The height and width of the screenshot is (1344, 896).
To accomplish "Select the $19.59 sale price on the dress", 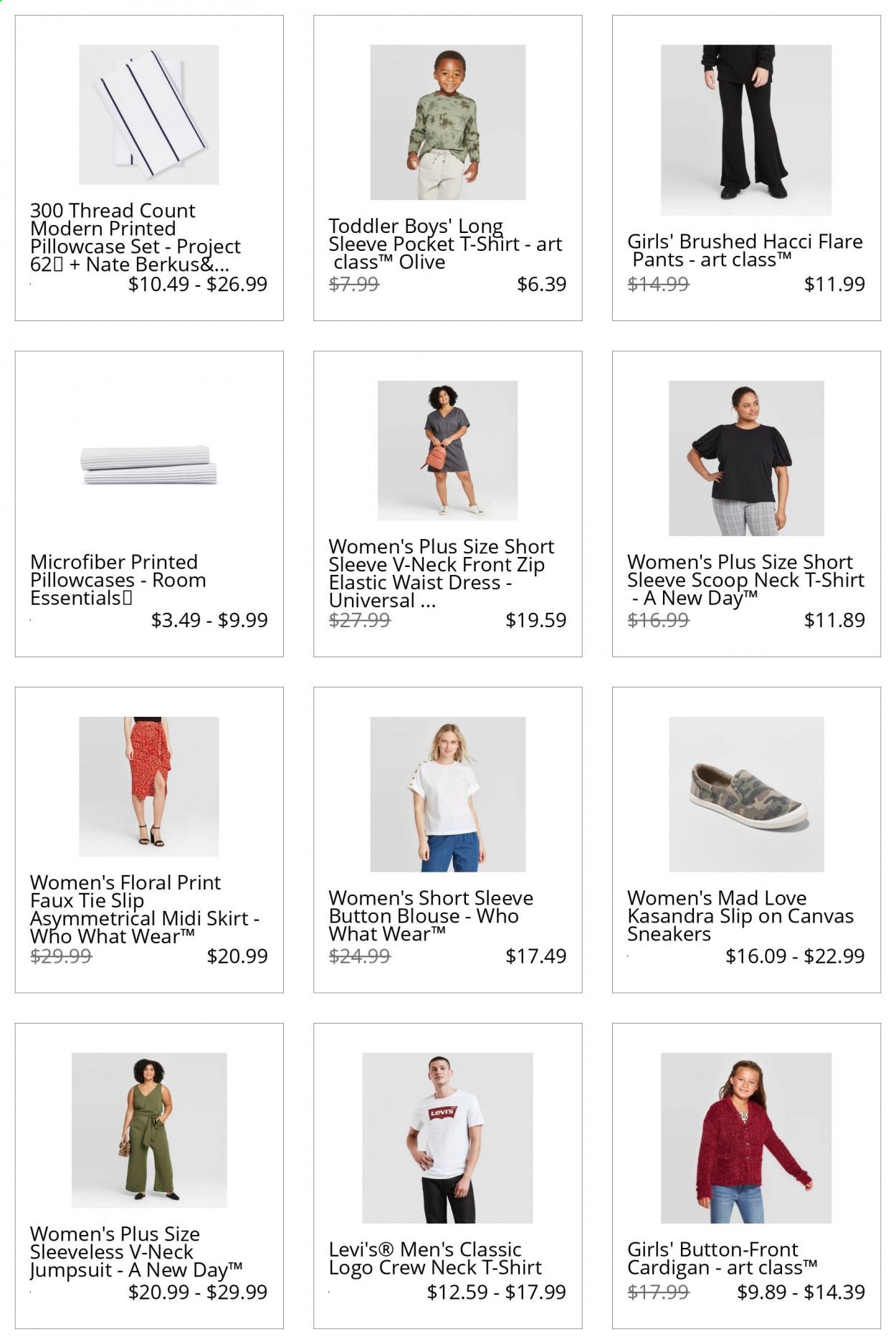I will [x=535, y=620].
